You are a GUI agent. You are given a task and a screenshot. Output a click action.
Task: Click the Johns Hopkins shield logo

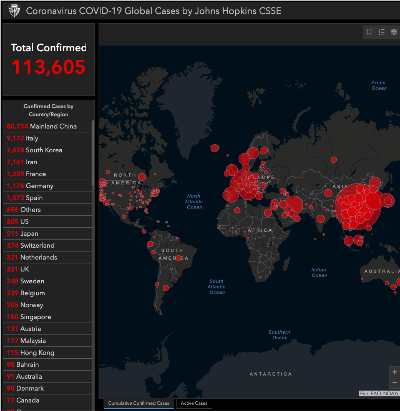click(x=14, y=11)
